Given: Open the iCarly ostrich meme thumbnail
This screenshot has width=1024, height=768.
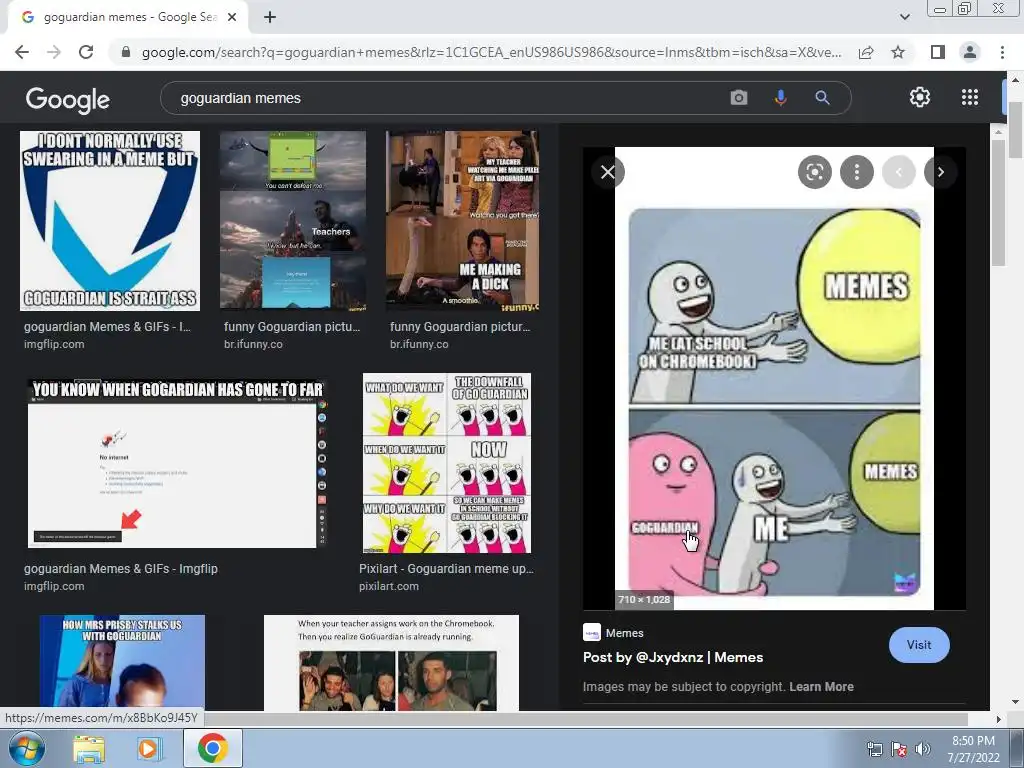Looking at the screenshot, I should coord(462,221).
